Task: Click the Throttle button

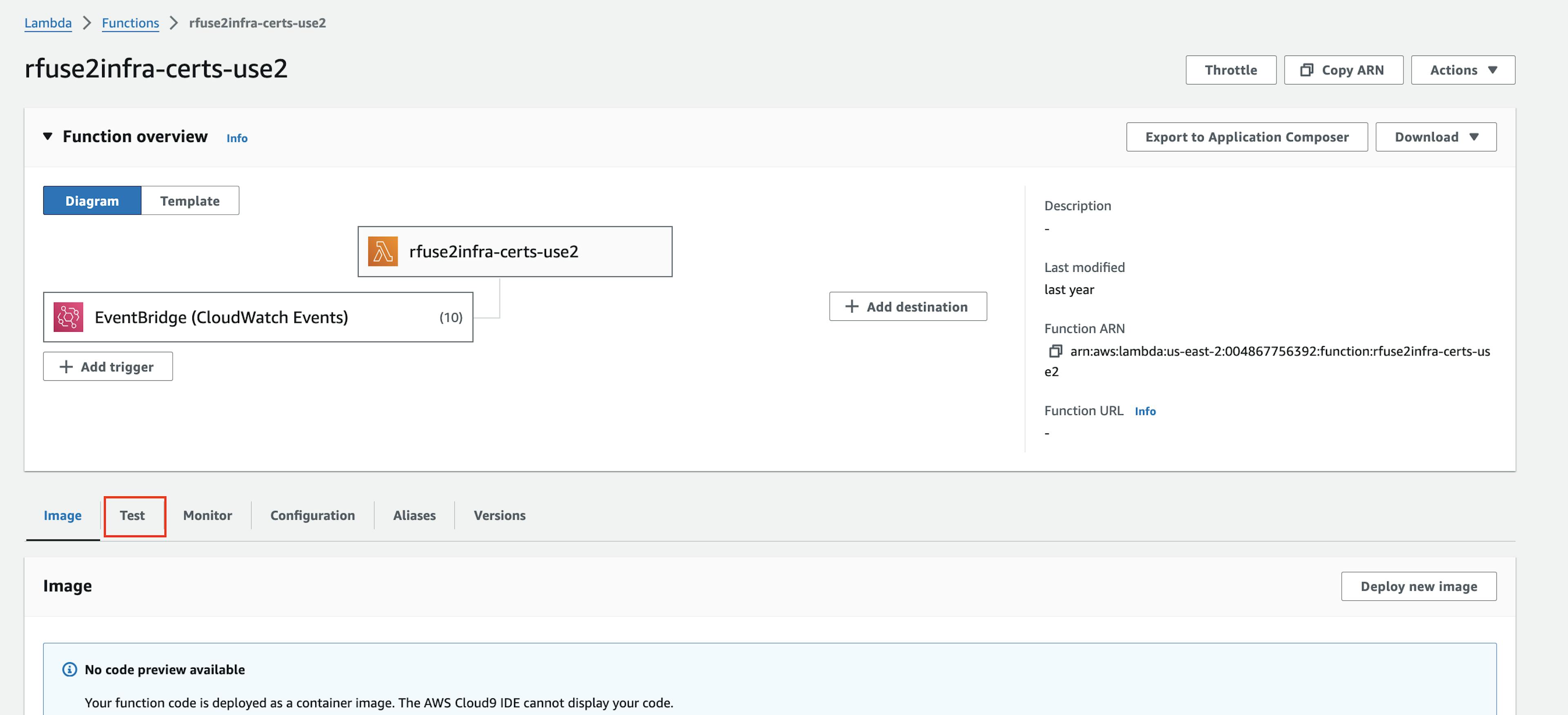Action: (x=1230, y=70)
